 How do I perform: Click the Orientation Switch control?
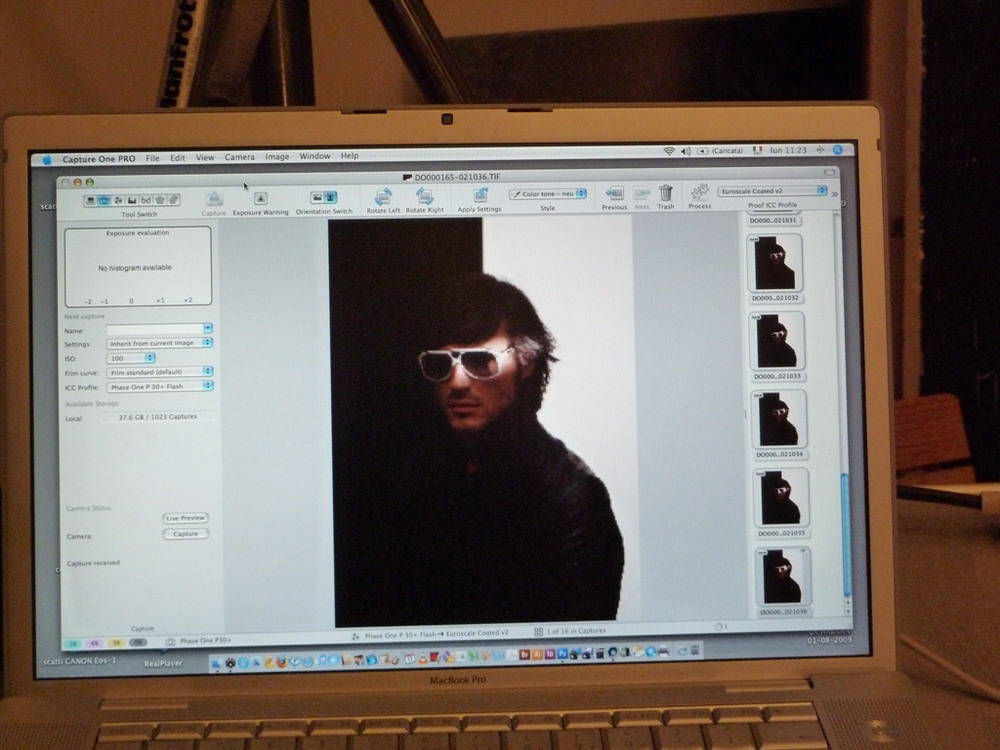coord(323,198)
